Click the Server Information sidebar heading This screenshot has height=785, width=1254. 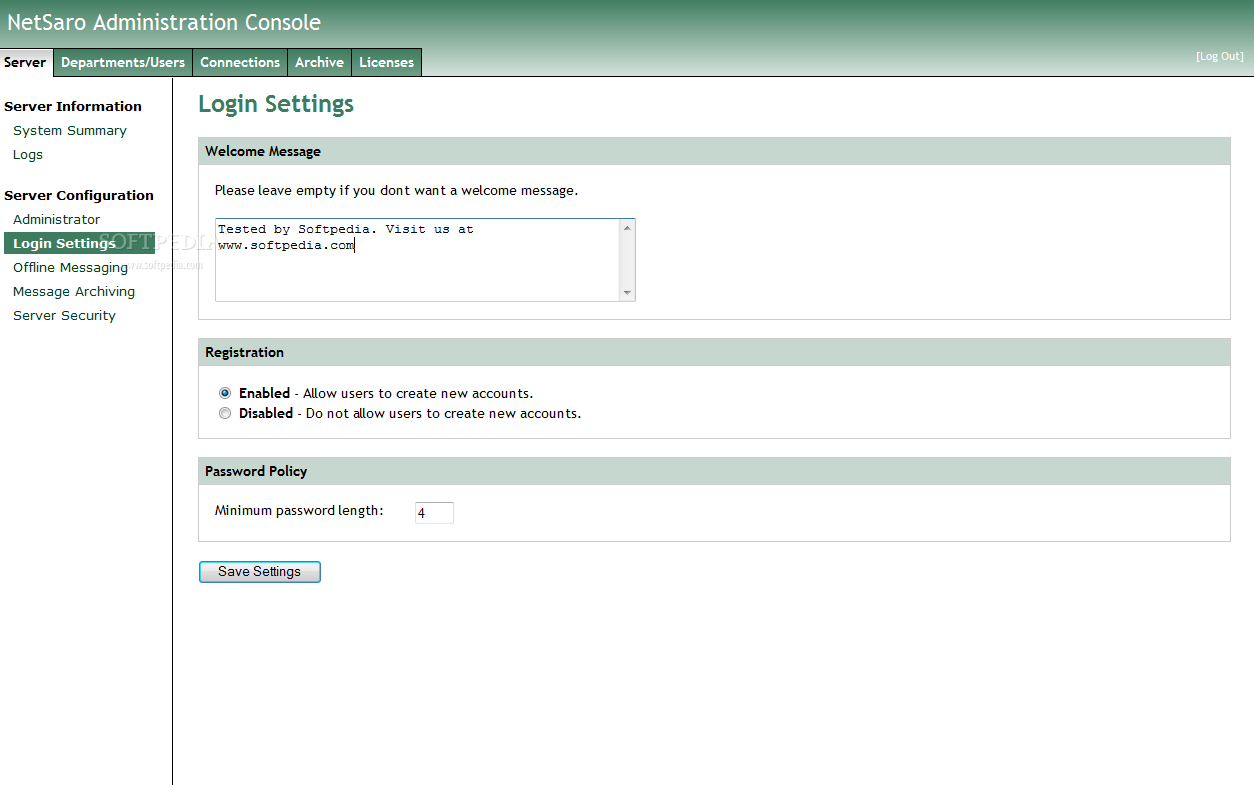(73, 106)
